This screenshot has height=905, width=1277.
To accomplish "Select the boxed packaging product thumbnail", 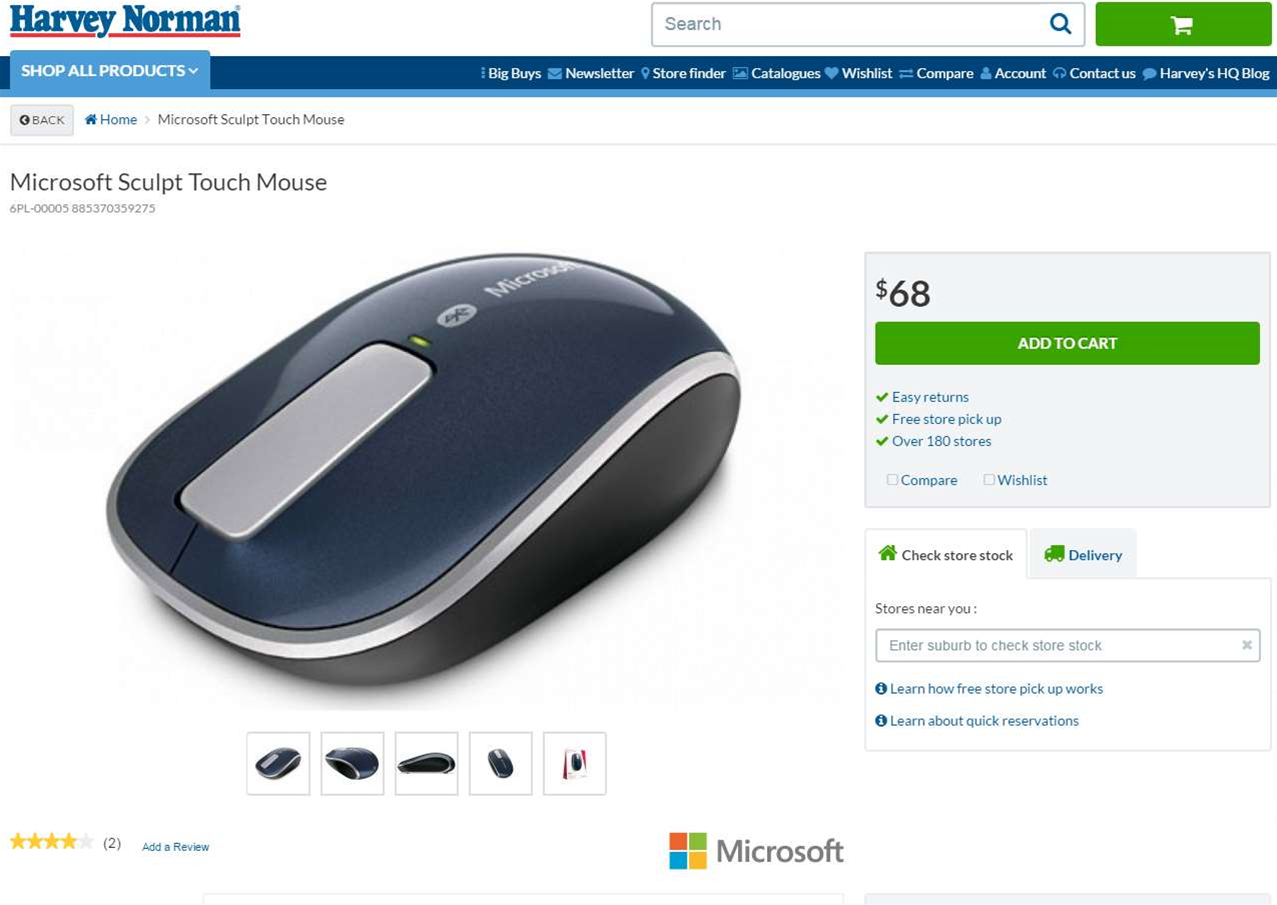I will click(575, 764).
